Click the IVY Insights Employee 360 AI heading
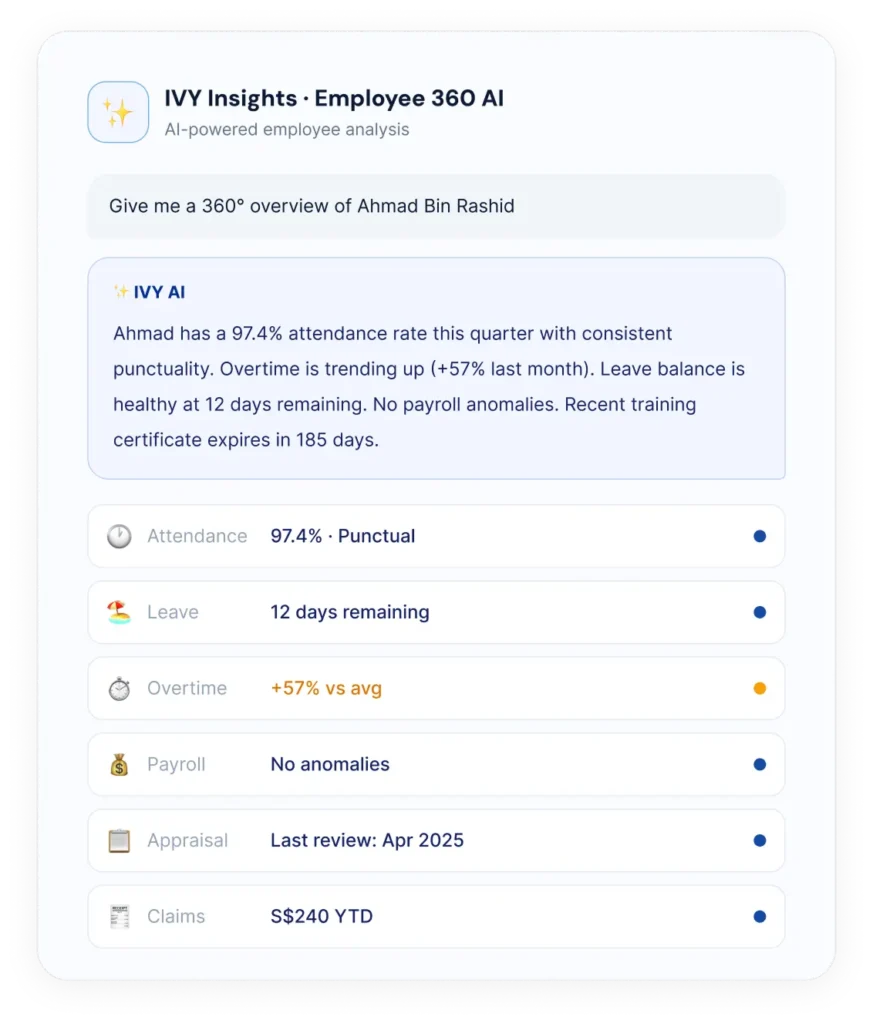 coord(334,98)
